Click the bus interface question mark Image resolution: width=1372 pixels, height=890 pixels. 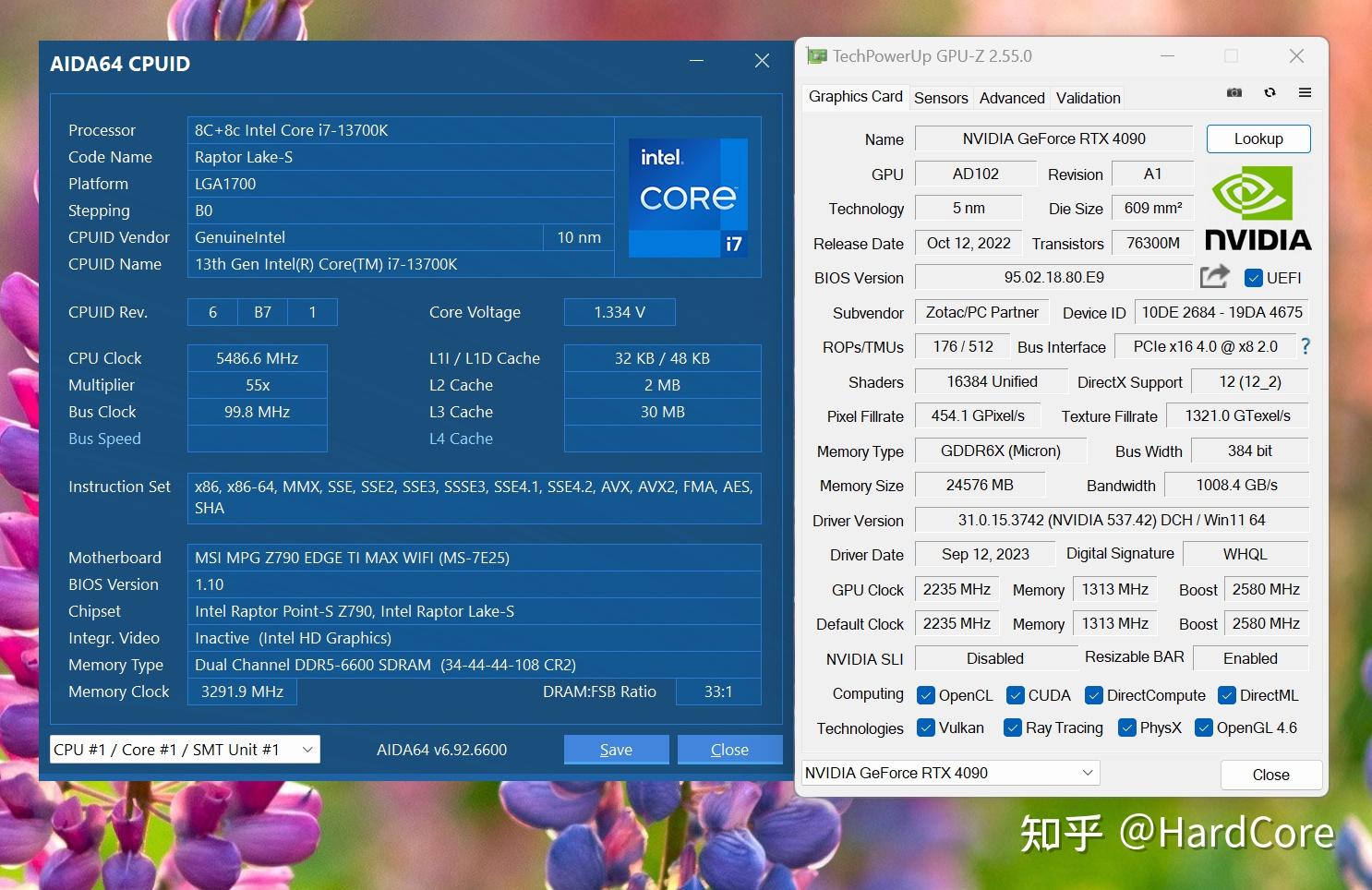pos(1305,346)
